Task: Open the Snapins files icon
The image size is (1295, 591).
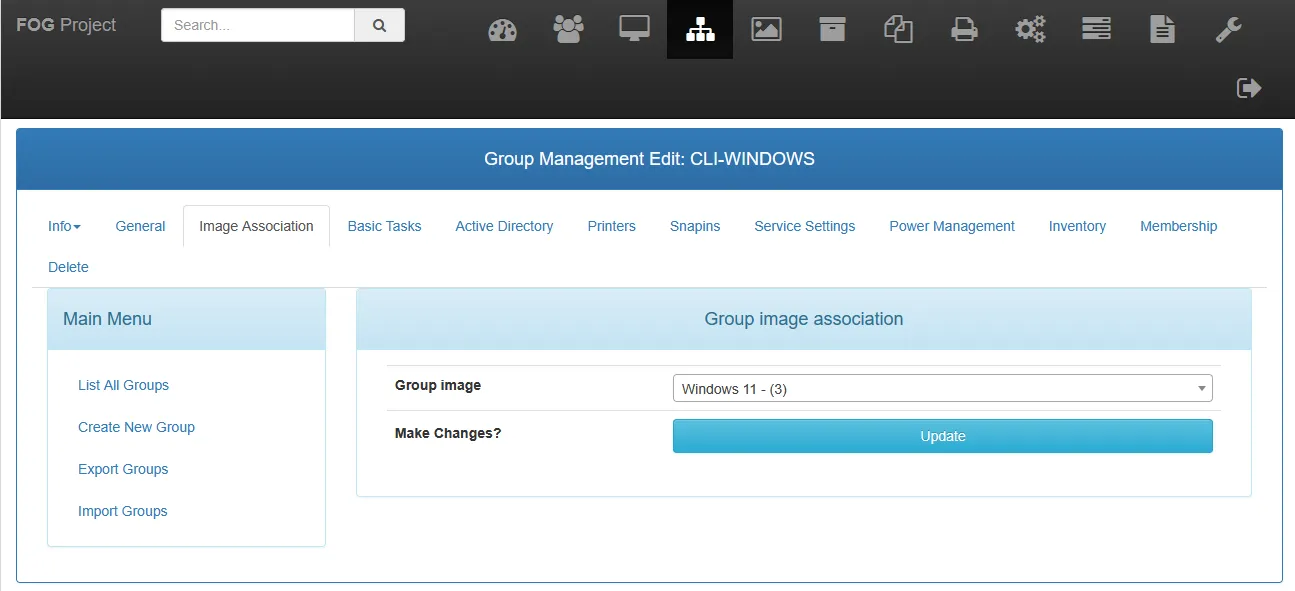Action: point(898,30)
